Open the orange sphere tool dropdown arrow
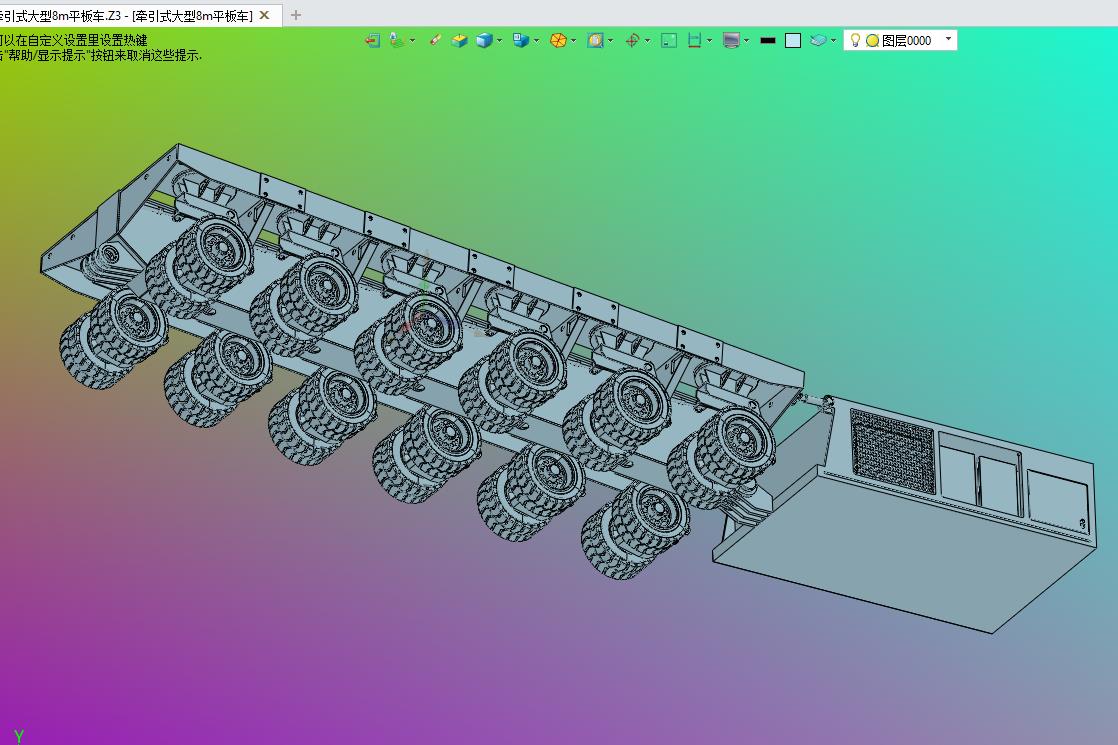The width and height of the screenshot is (1118, 745). click(x=573, y=41)
